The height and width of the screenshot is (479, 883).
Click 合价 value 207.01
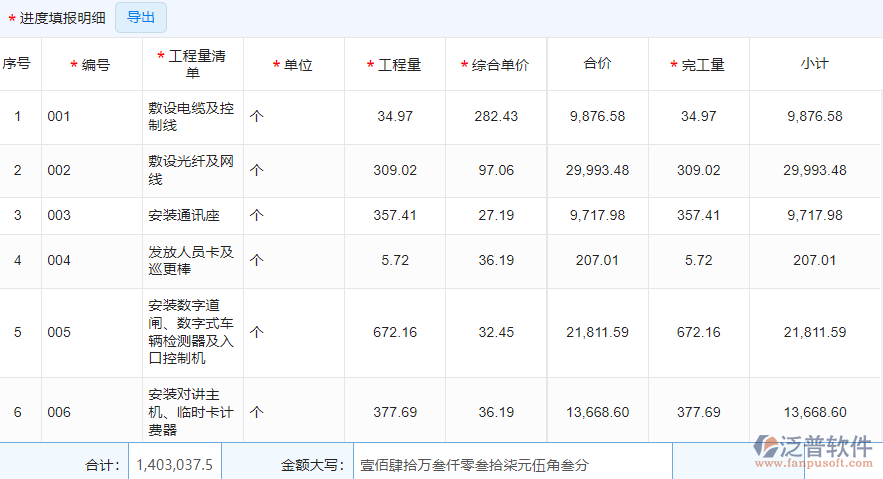(597, 260)
